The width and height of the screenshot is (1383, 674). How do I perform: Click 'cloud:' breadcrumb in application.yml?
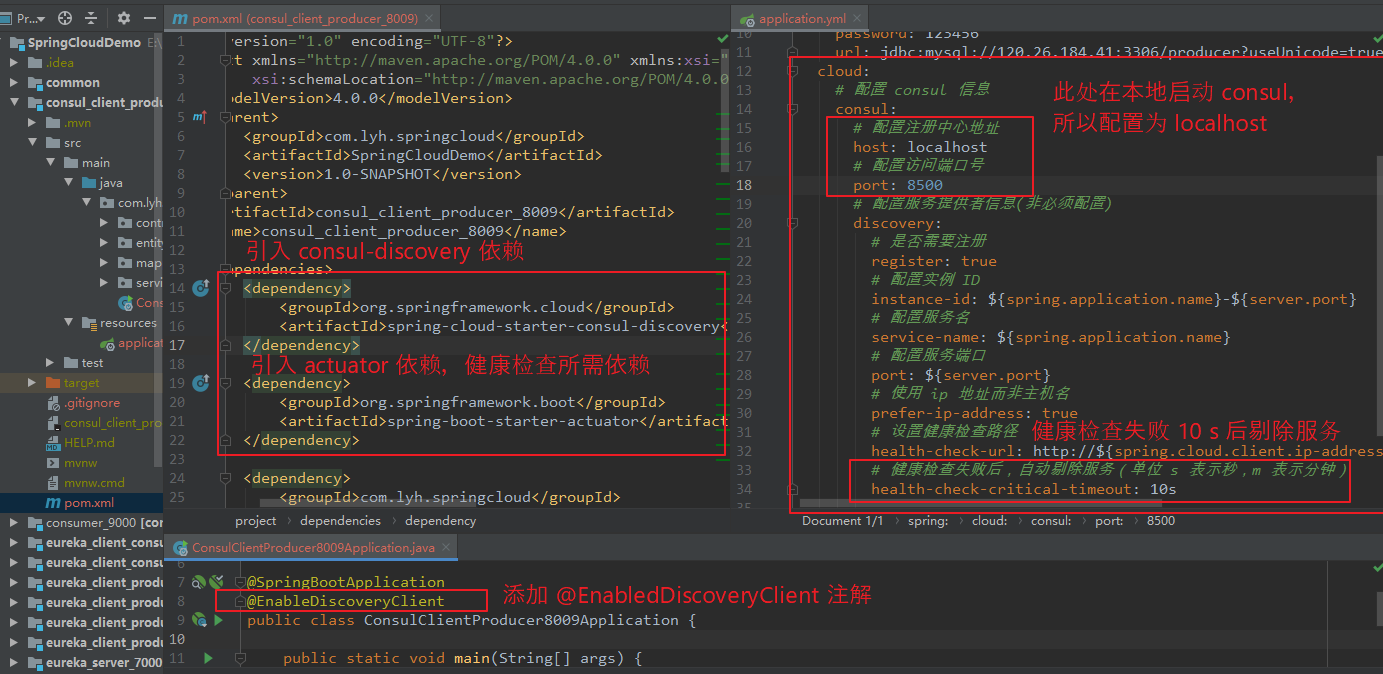point(989,521)
